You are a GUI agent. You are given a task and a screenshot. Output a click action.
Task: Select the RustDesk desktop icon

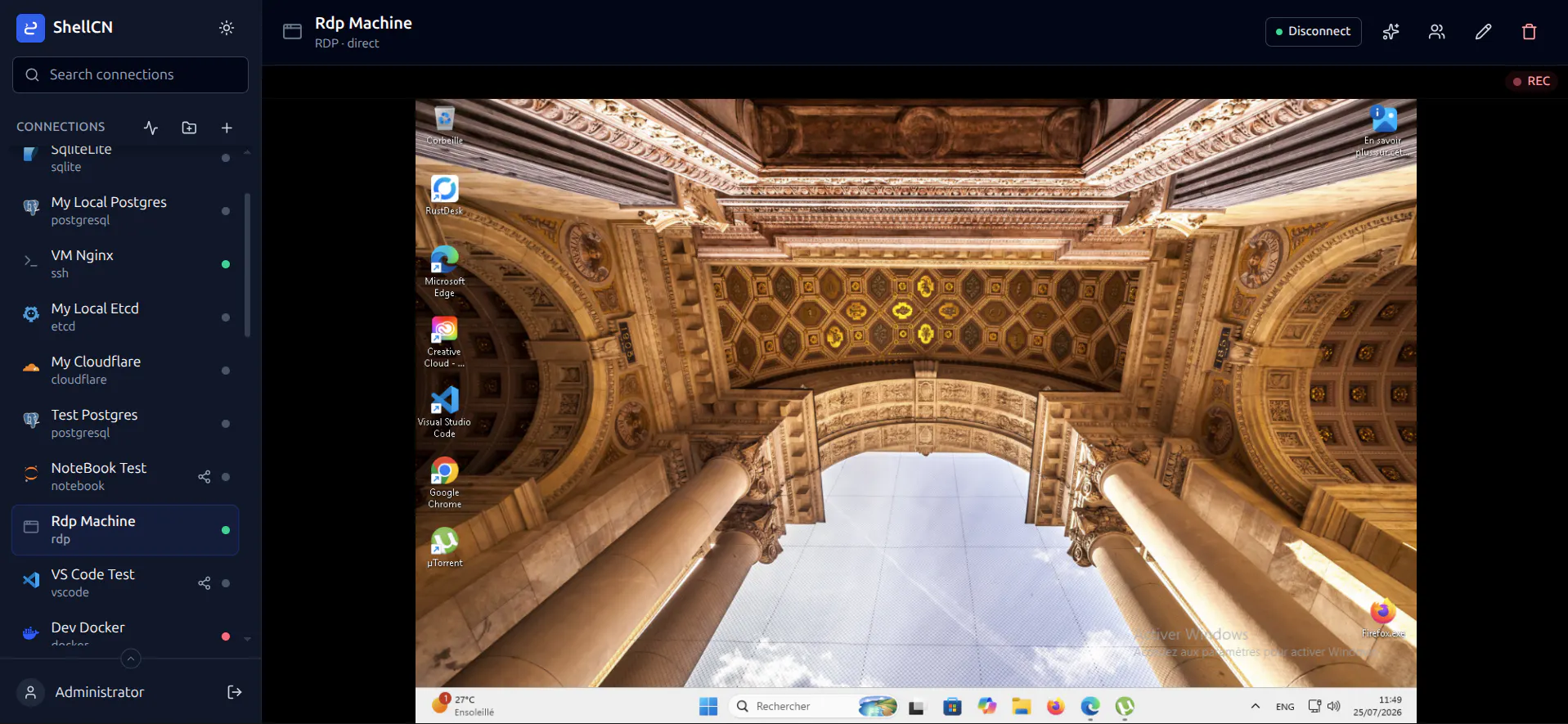(x=444, y=196)
